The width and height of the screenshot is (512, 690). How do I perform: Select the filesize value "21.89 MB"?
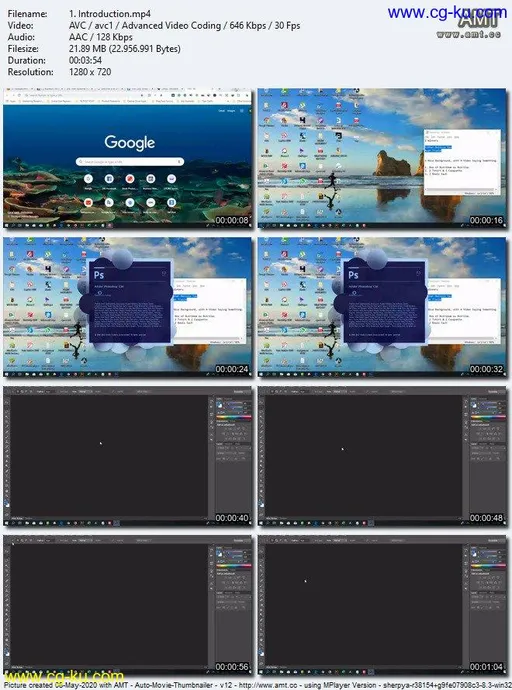pos(88,49)
